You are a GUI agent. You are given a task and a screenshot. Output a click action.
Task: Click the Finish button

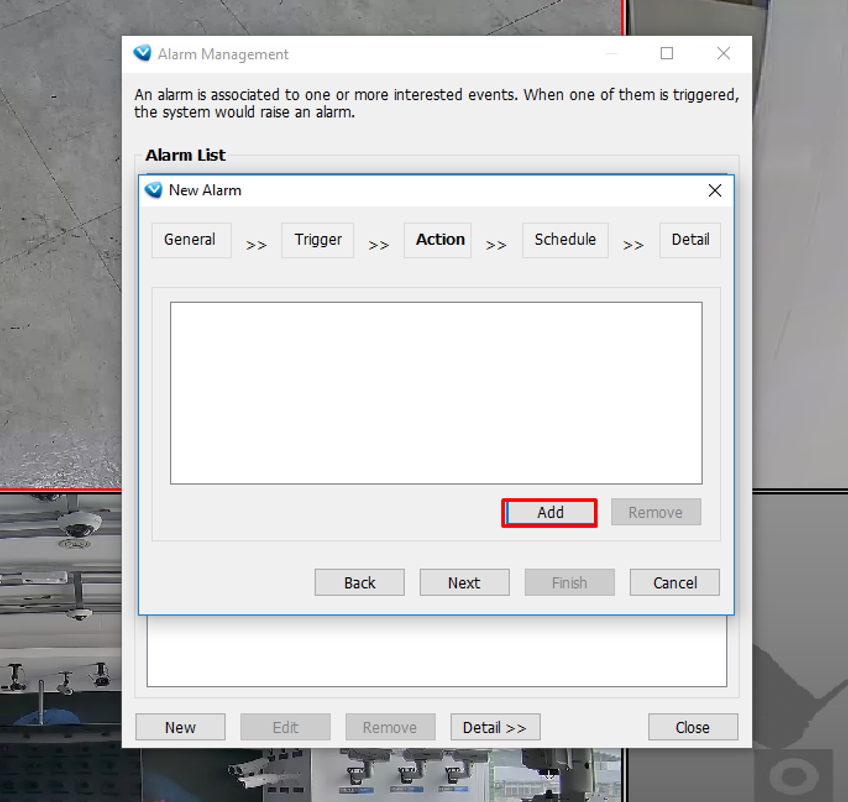(x=569, y=583)
